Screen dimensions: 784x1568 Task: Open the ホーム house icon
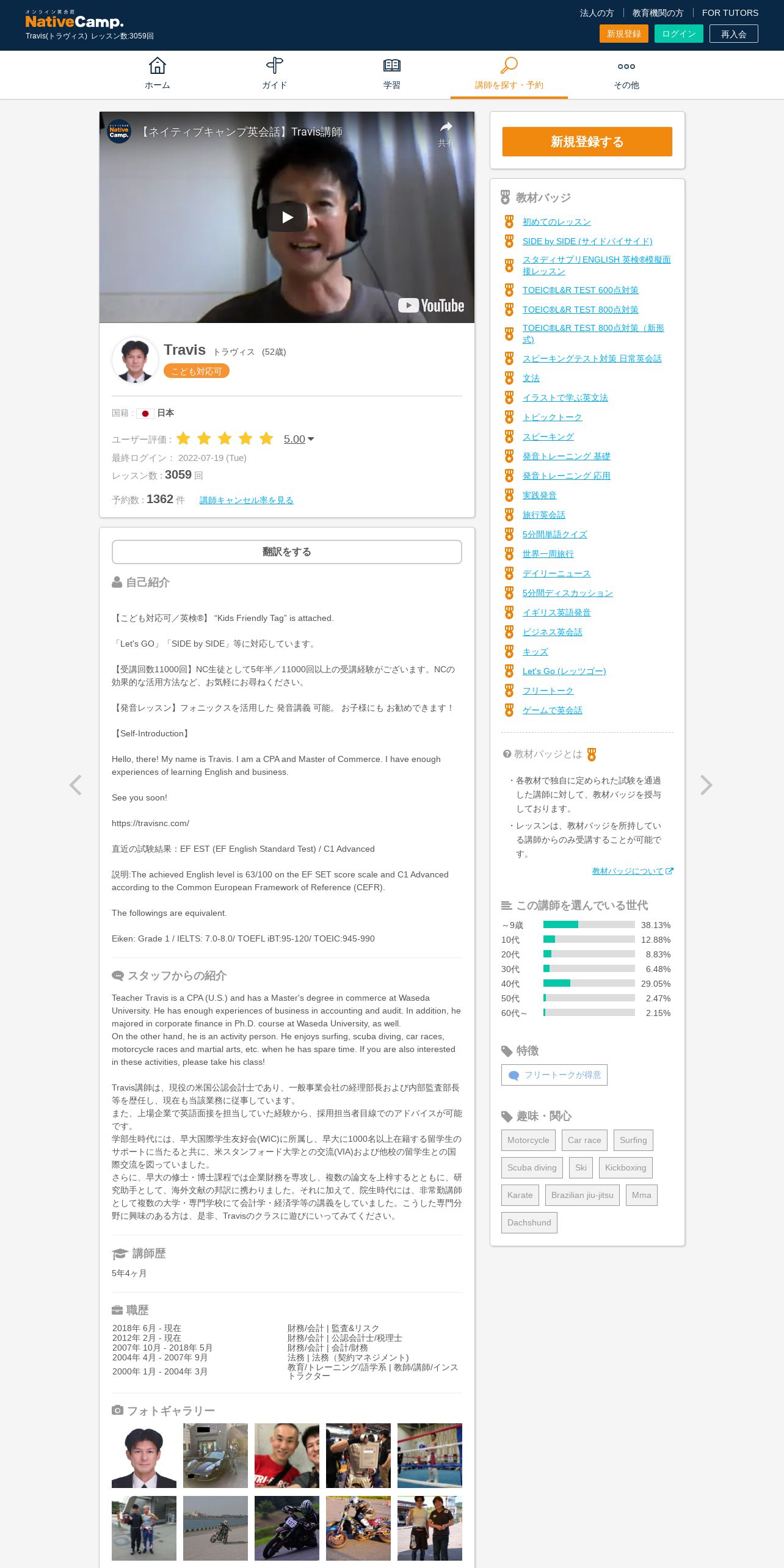158,65
